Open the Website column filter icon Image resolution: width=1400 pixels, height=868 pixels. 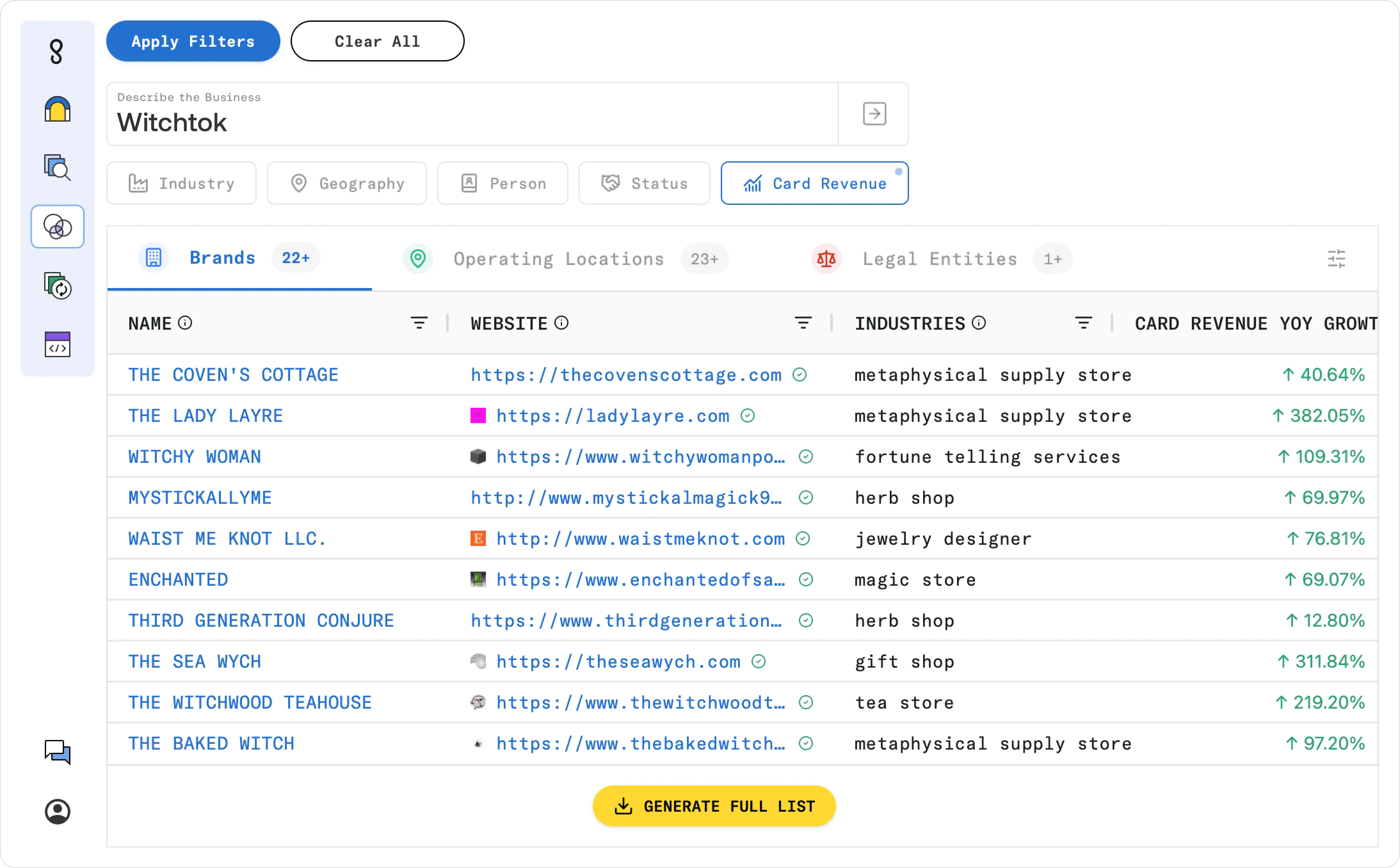point(803,323)
